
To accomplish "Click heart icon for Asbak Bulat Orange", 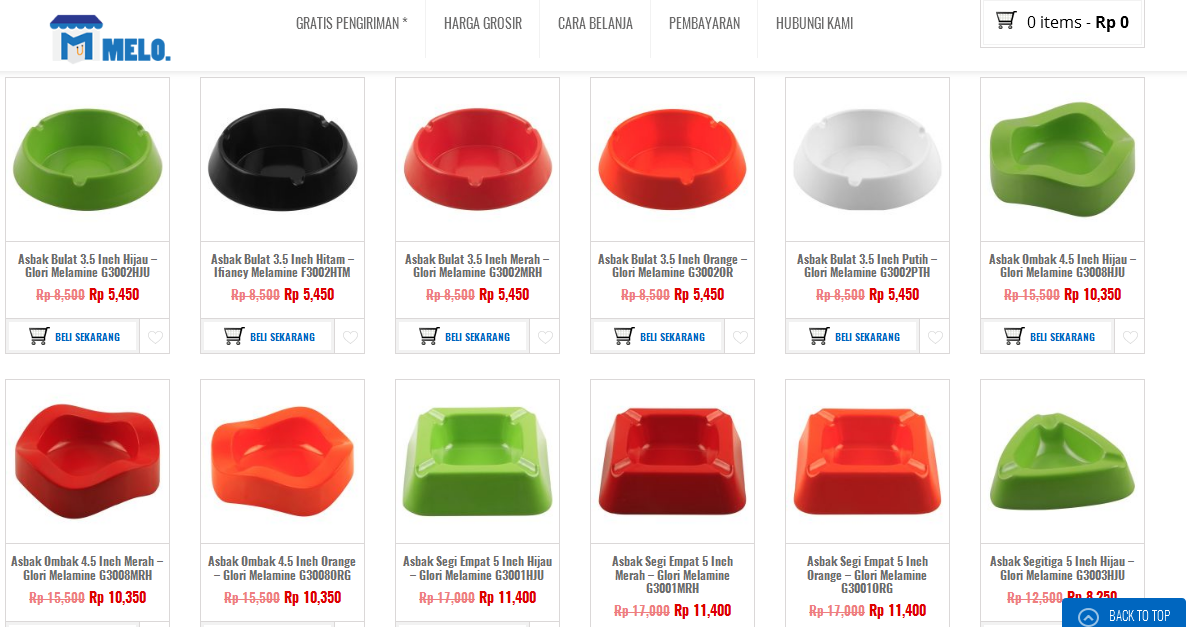I will [x=740, y=337].
